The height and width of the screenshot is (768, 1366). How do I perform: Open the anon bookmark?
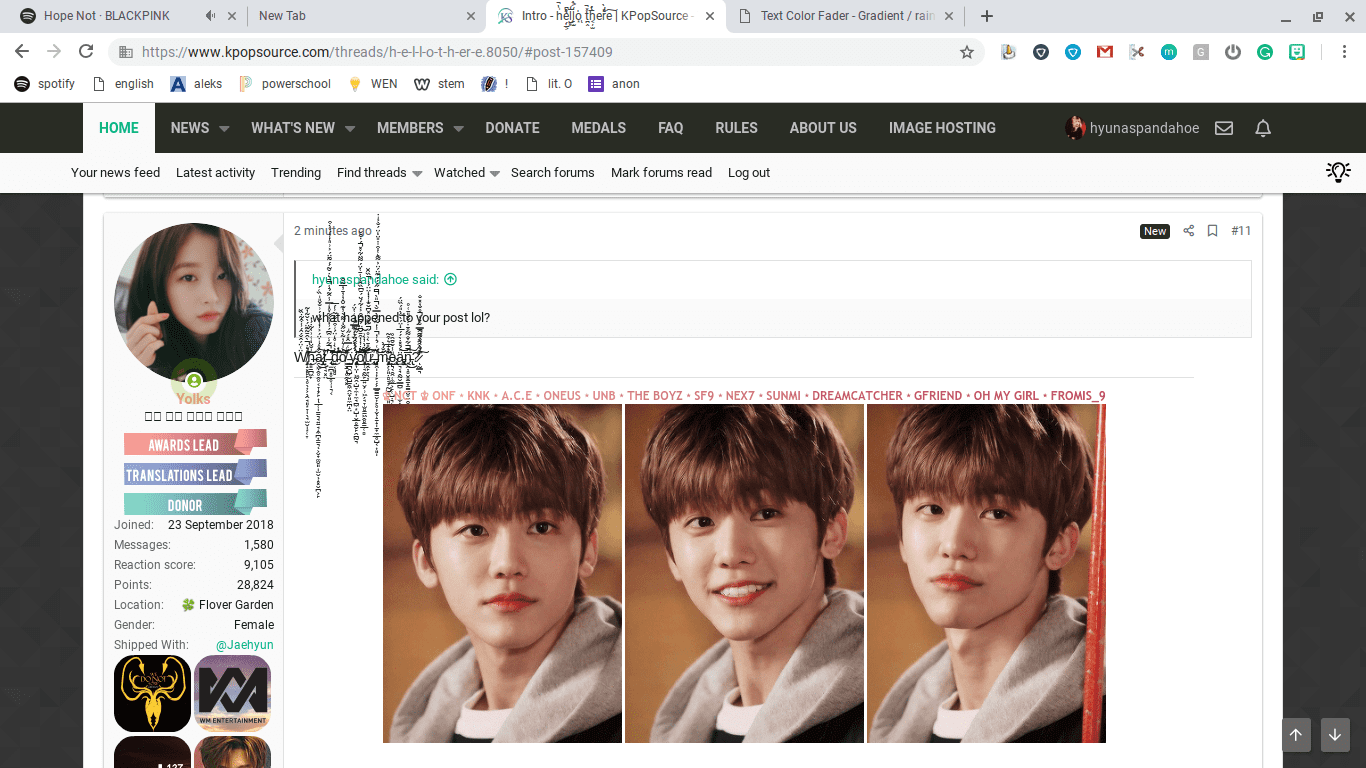pyautogui.click(x=614, y=84)
